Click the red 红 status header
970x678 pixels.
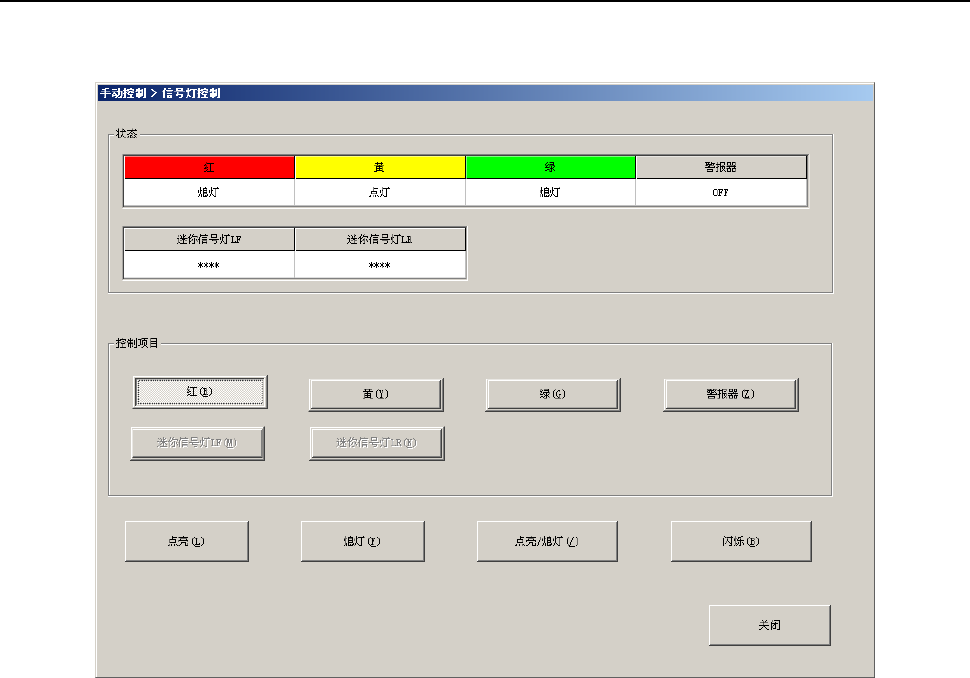pos(209,167)
